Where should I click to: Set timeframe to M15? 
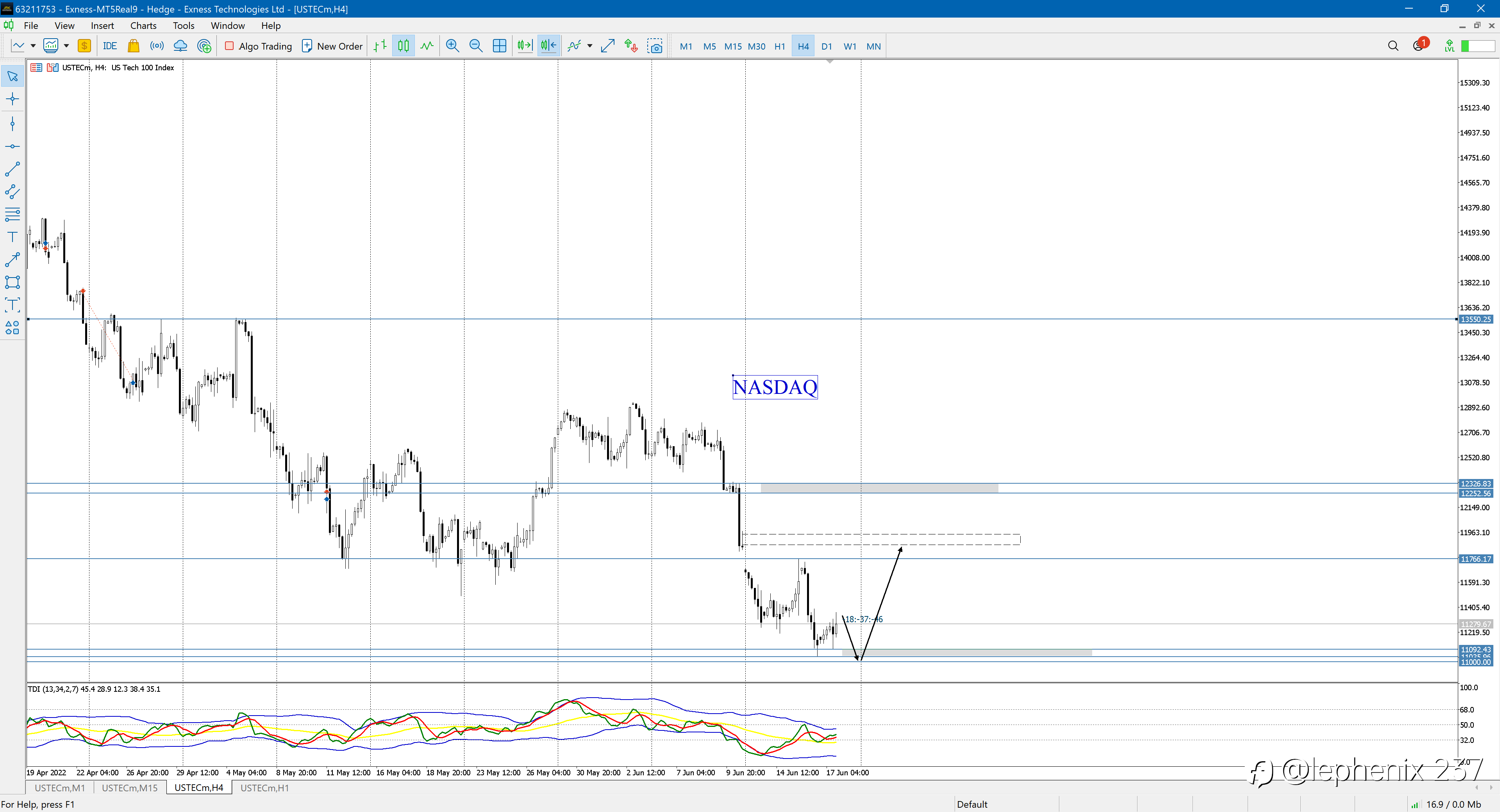coord(732,46)
